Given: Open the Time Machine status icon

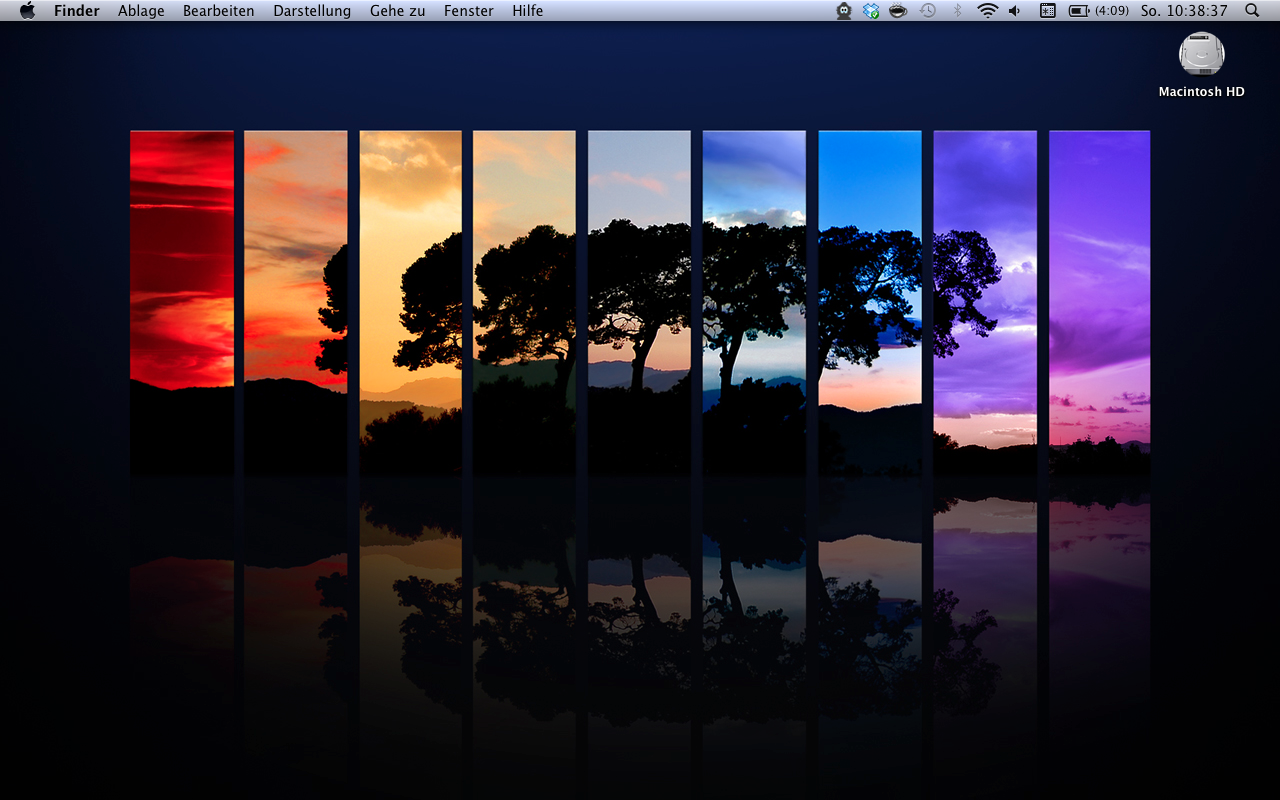Looking at the screenshot, I should pos(928,11).
